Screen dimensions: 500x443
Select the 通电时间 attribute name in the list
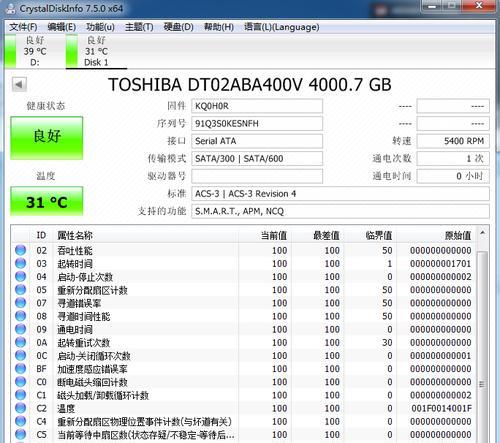[x=75, y=329]
